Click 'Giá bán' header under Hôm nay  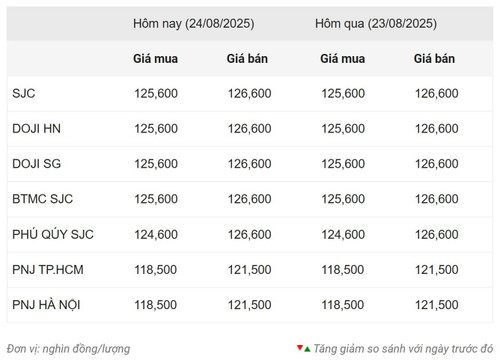pyautogui.click(x=247, y=59)
